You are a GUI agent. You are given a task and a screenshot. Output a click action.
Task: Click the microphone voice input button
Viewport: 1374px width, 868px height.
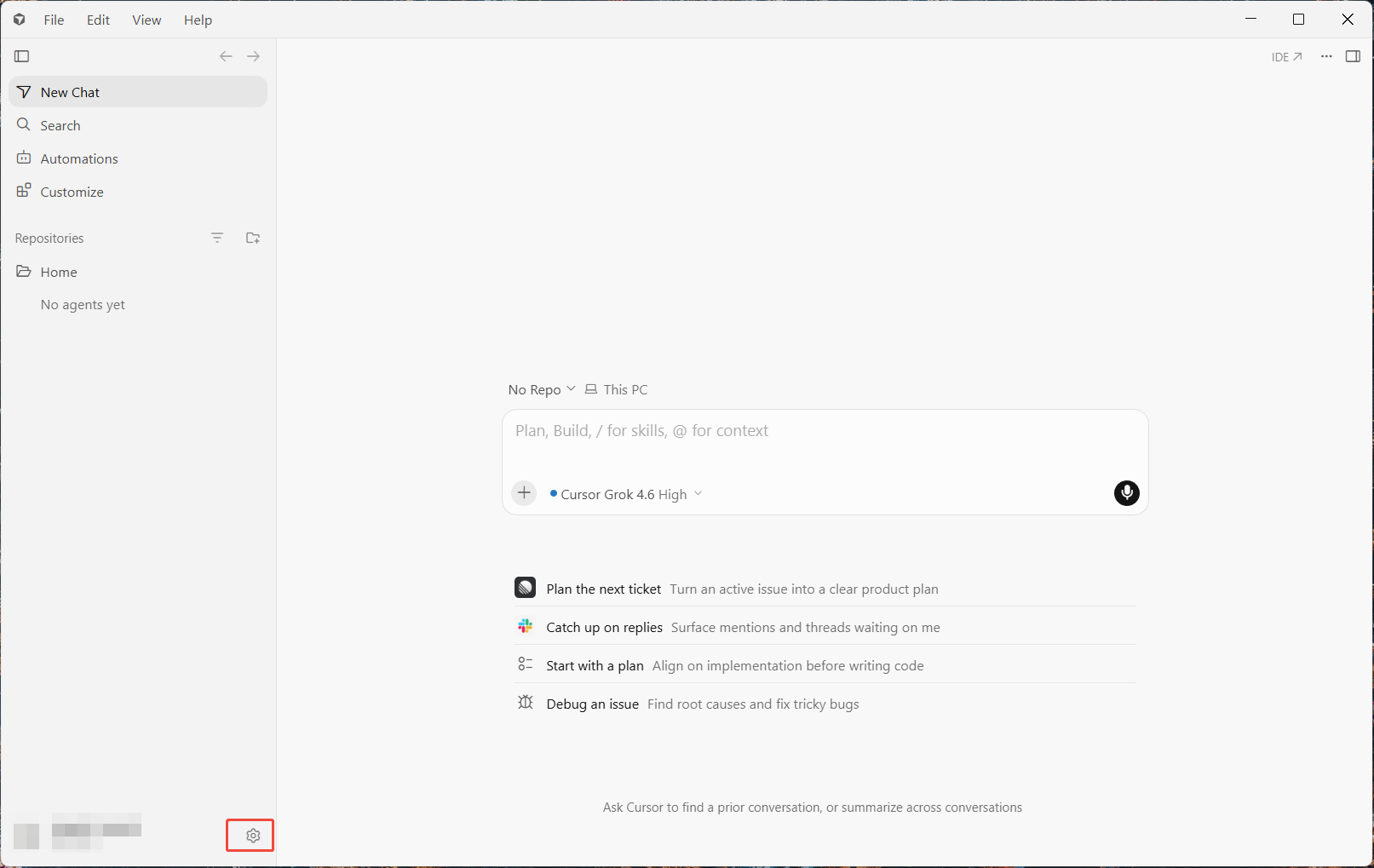coord(1126,493)
